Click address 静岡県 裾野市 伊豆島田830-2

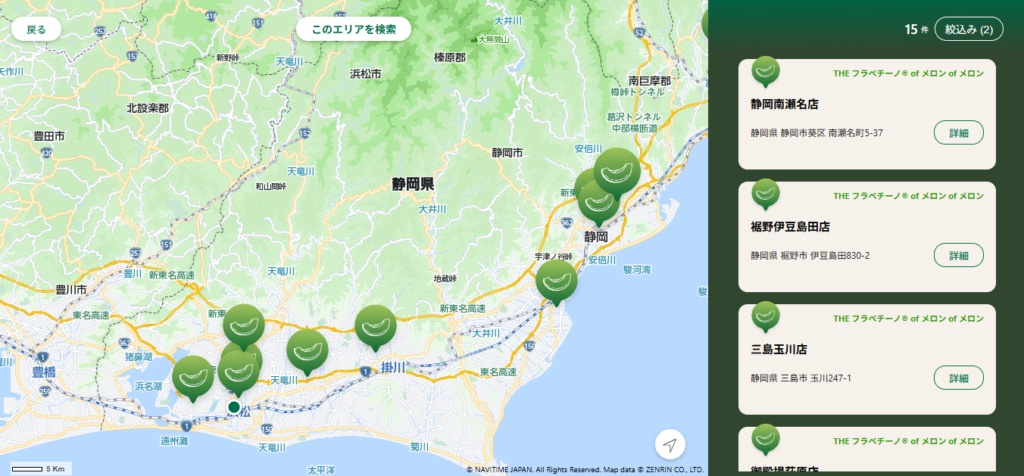point(810,255)
